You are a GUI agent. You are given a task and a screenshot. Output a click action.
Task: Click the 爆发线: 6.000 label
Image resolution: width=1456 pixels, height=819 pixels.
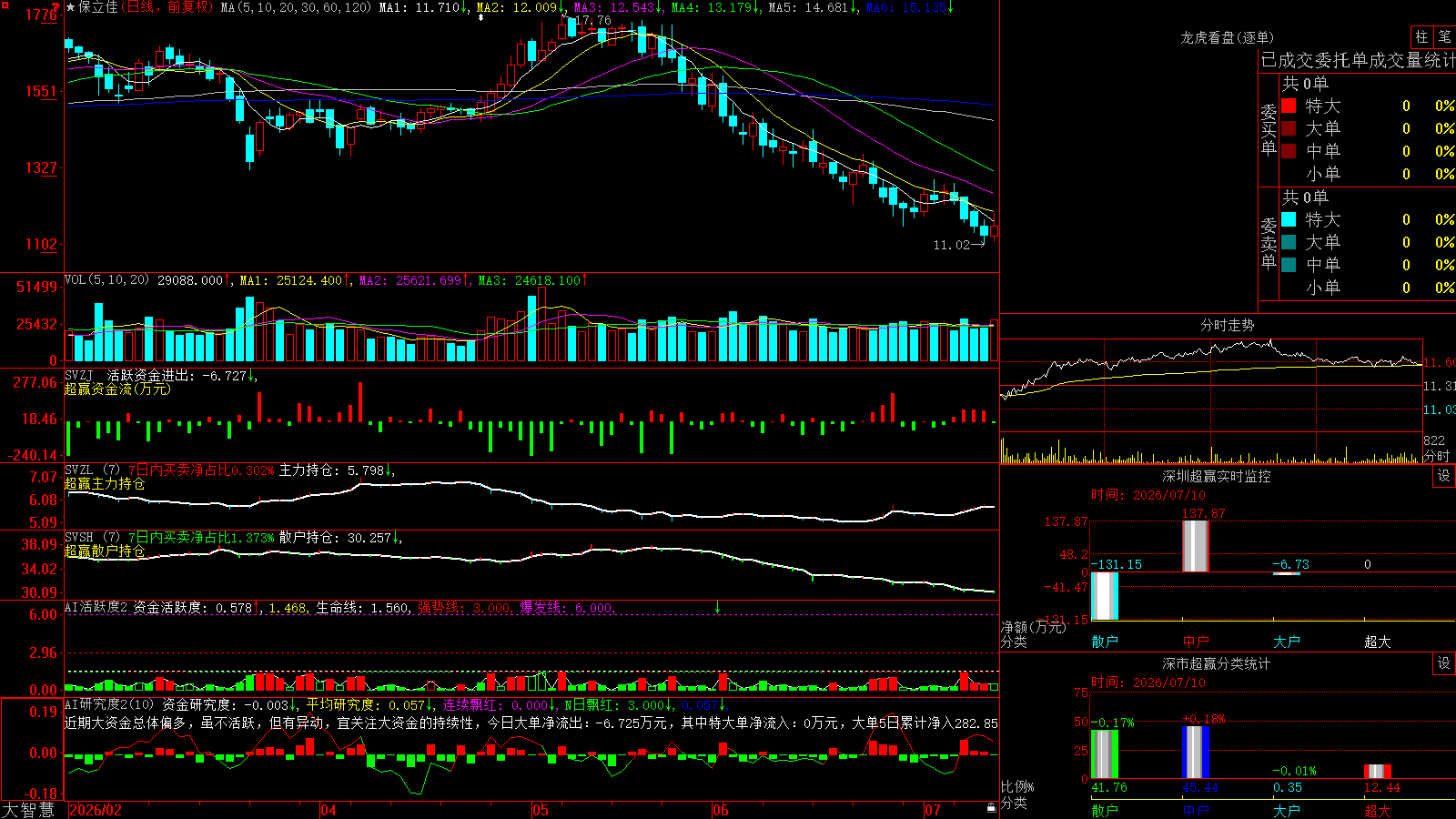pos(567,607)
